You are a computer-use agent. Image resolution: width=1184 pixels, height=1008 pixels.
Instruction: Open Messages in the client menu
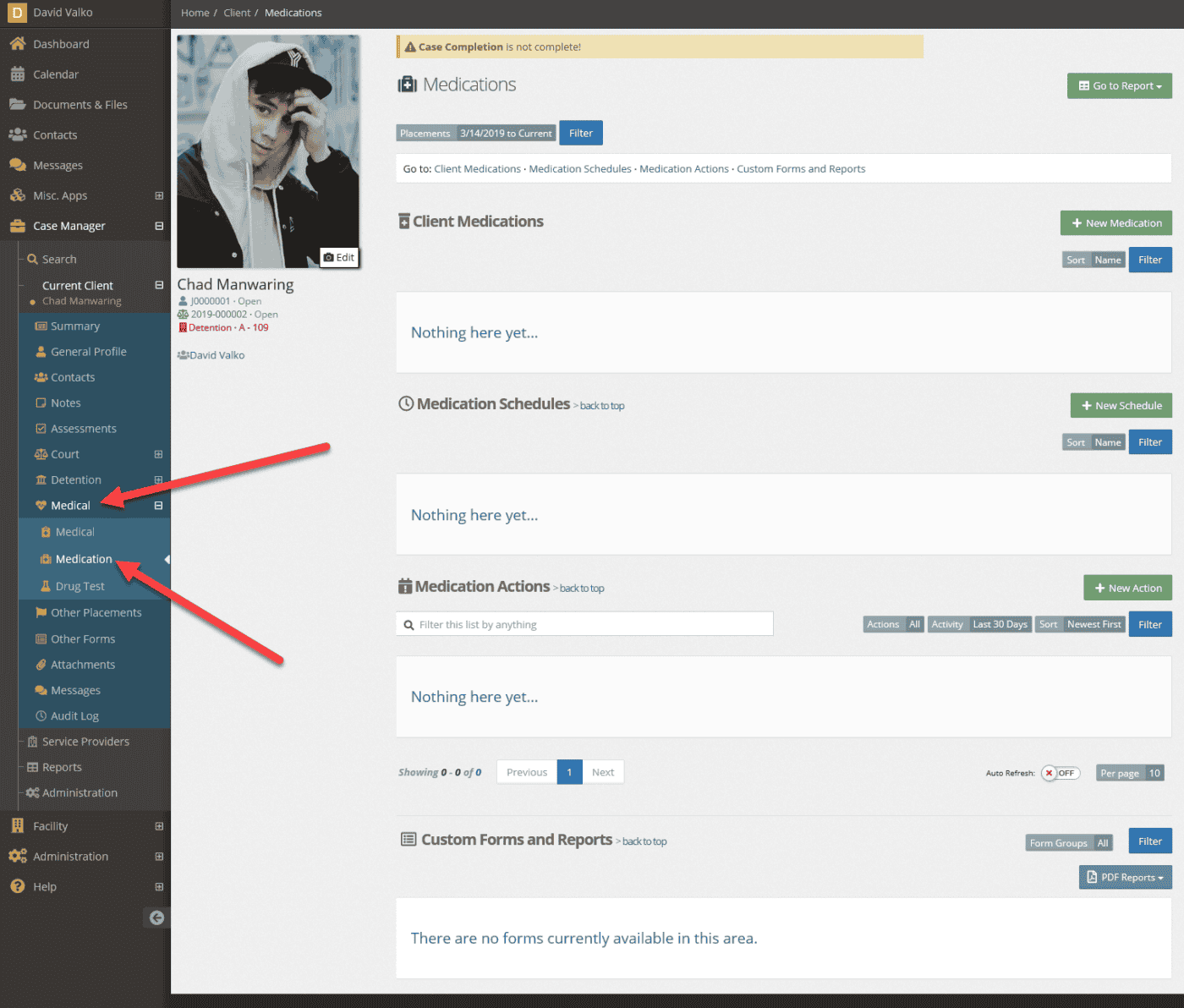[x=75, y=690]
